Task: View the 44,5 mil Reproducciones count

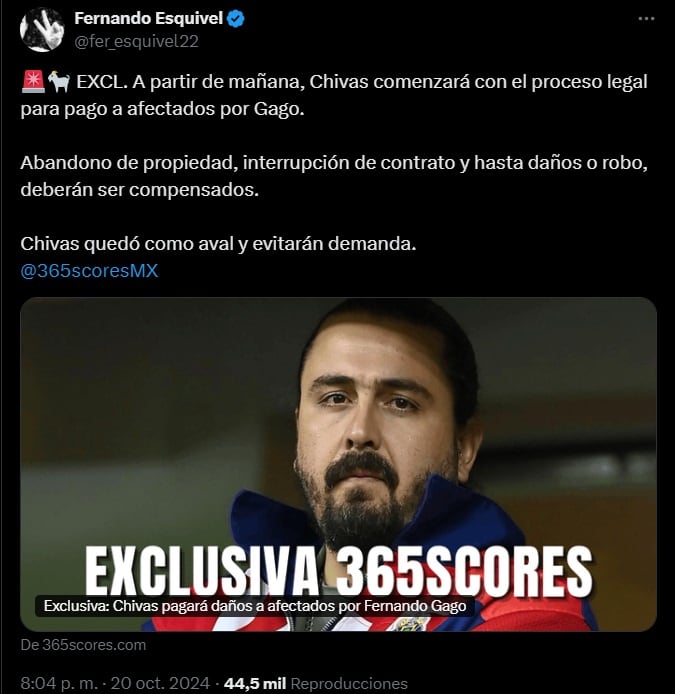Action: 316,683
